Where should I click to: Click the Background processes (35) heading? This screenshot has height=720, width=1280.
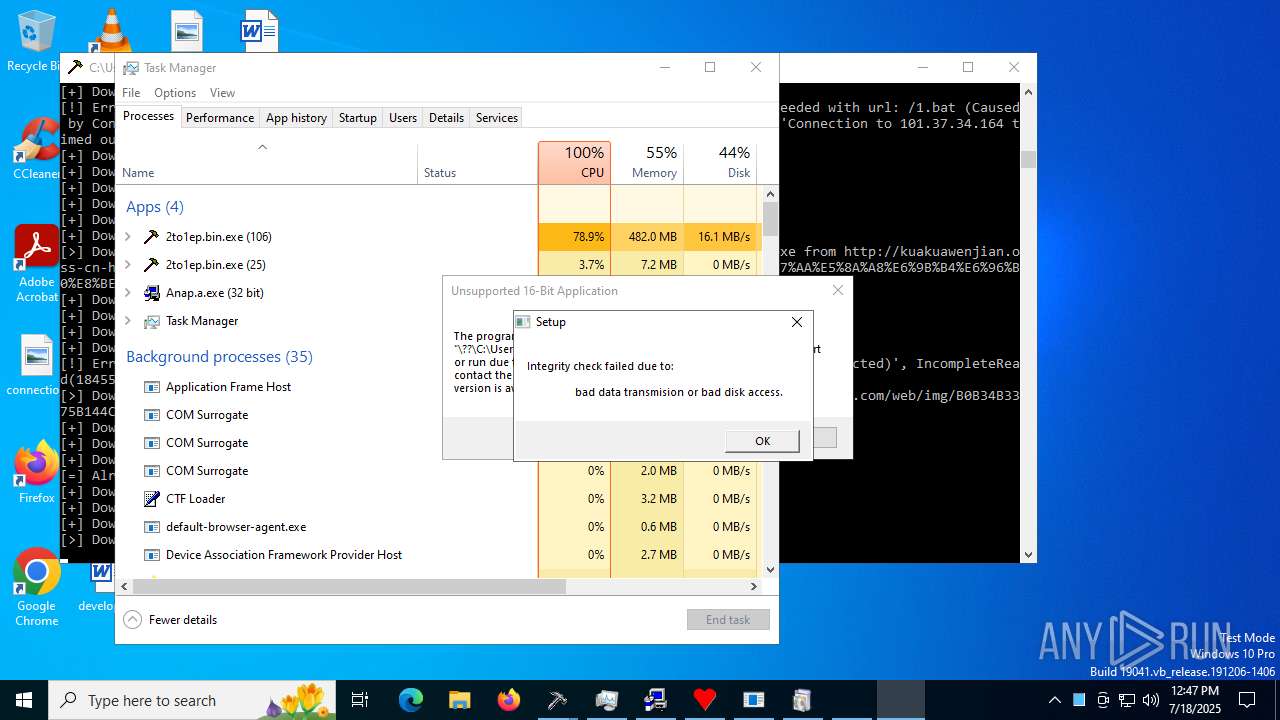coord(219,357)
